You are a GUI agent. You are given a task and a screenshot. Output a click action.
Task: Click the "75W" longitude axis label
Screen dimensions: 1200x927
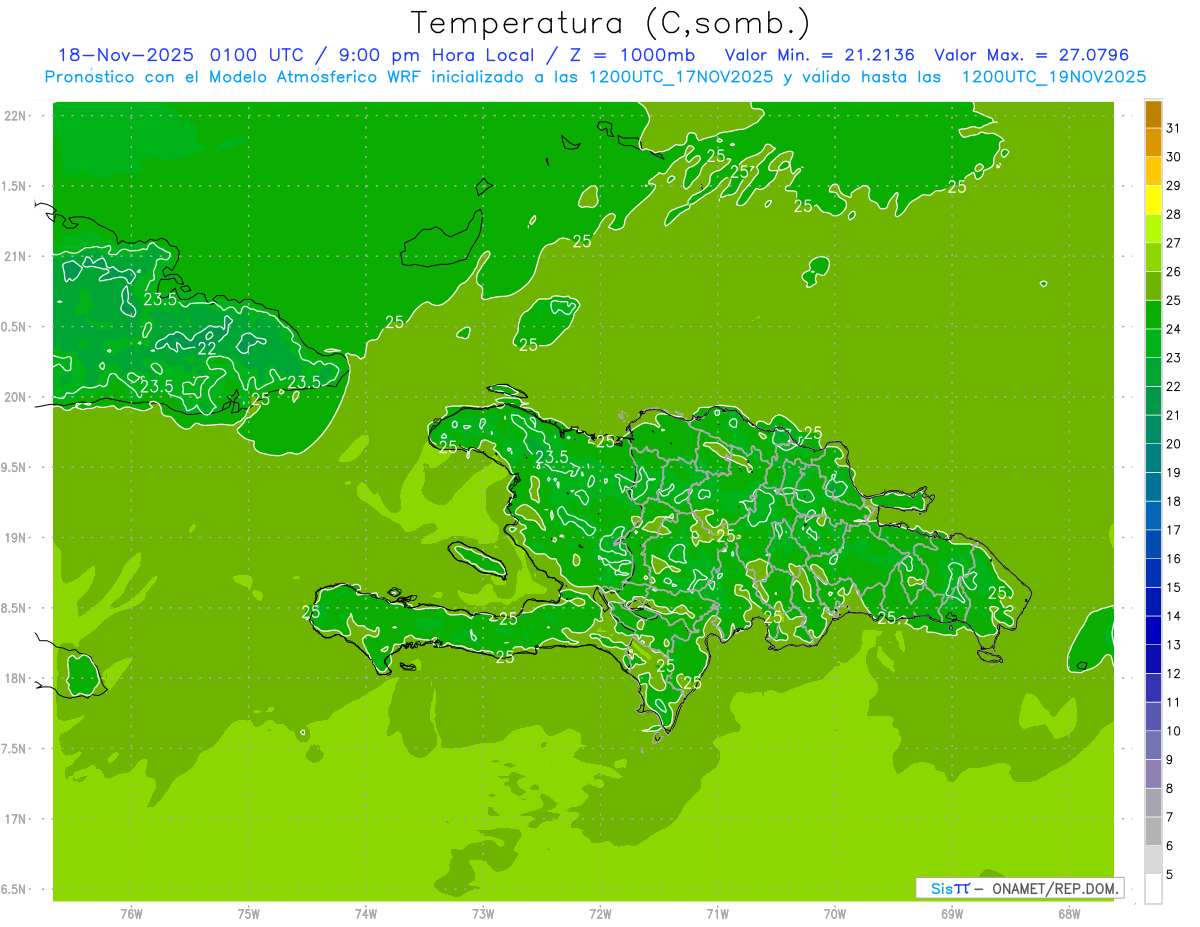[x=249, y=914]
